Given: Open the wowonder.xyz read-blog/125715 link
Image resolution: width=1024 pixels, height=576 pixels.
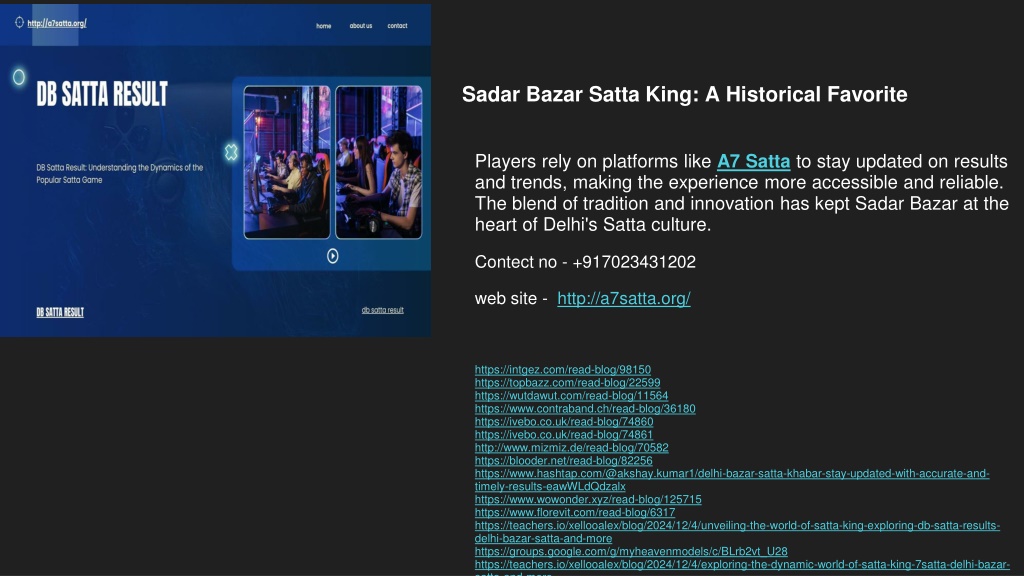Looking at the screenshot, I should coord(588,500).
